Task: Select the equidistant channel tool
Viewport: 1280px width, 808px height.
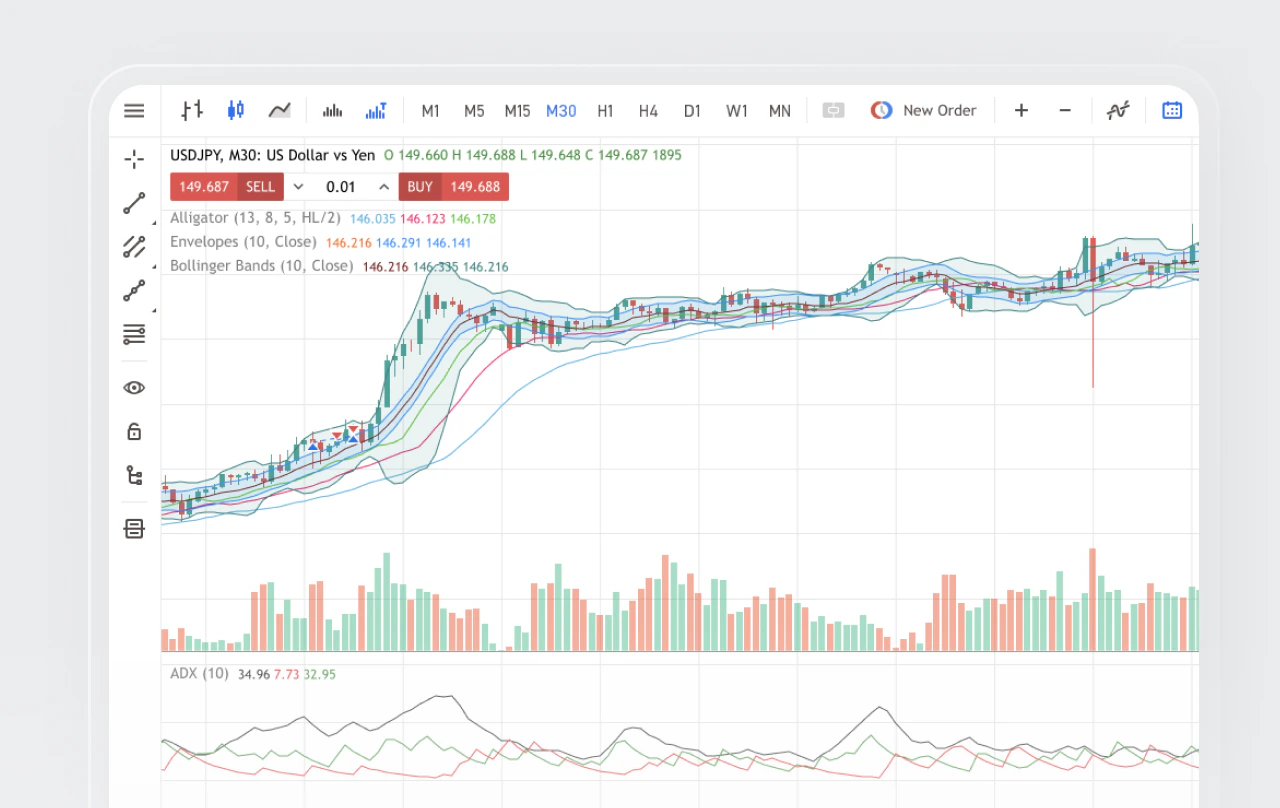Action: click(134, 246)
